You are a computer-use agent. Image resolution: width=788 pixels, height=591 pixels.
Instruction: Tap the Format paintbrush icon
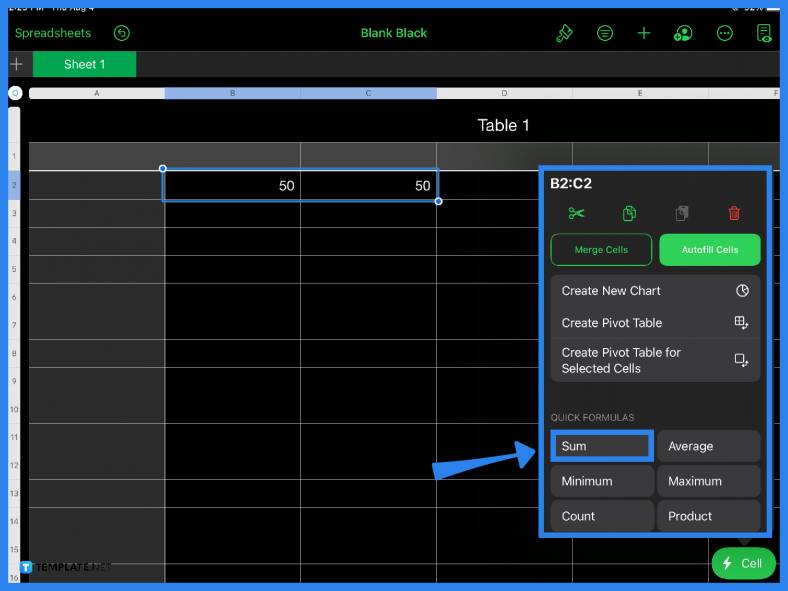click(x=564, y=33)
